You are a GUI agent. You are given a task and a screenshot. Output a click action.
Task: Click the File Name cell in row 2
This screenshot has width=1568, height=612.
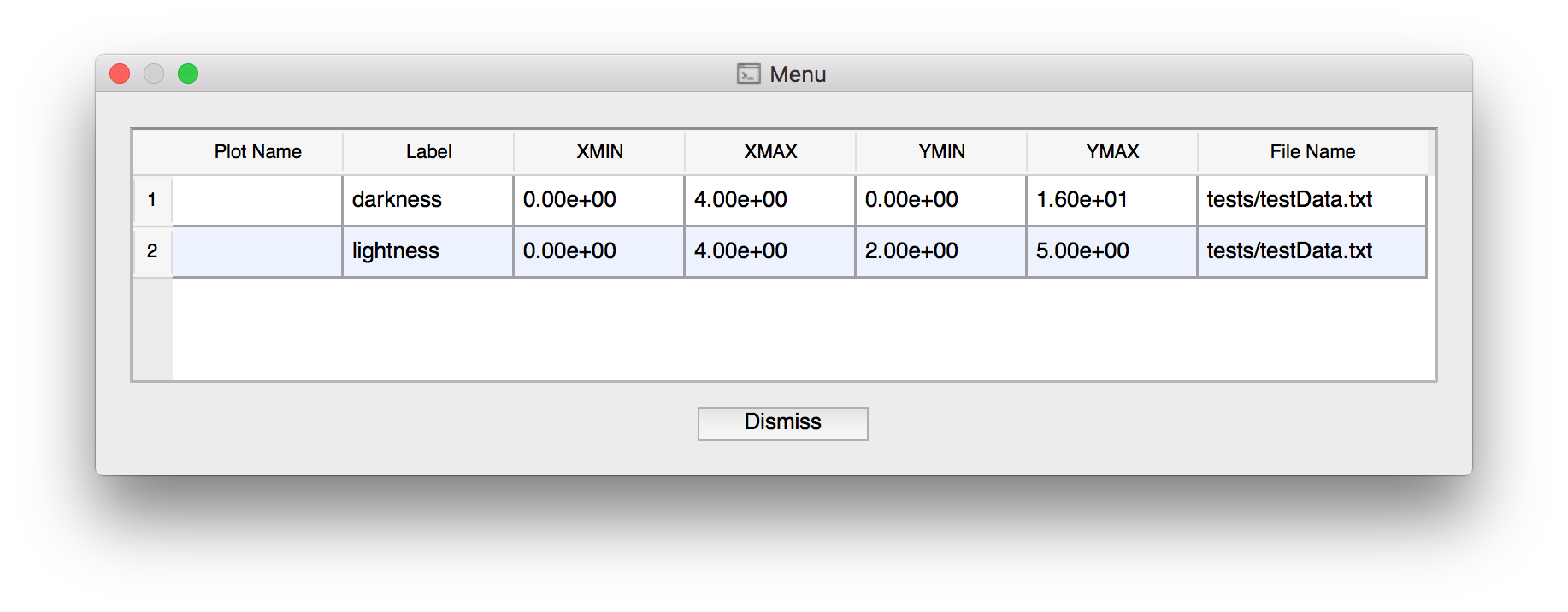coord(1312,251)
